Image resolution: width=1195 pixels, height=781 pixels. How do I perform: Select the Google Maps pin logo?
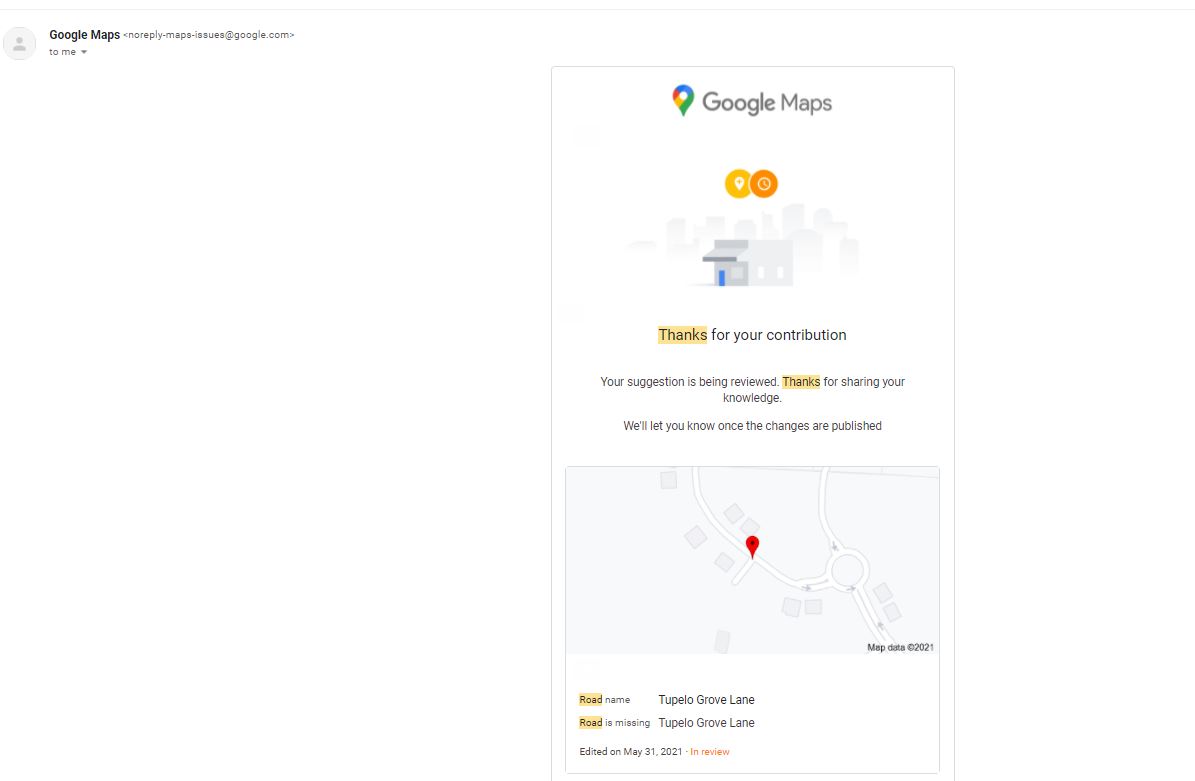pyautogui.click(x=682, y=100)
